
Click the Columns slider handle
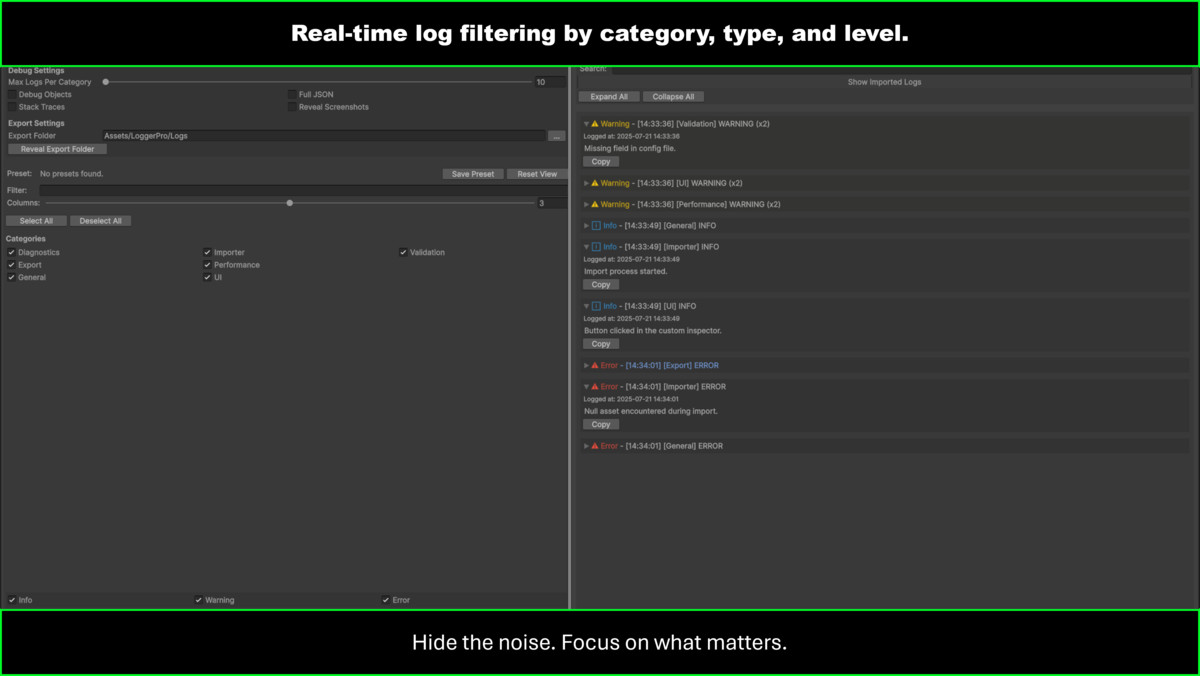pos(290,203)
